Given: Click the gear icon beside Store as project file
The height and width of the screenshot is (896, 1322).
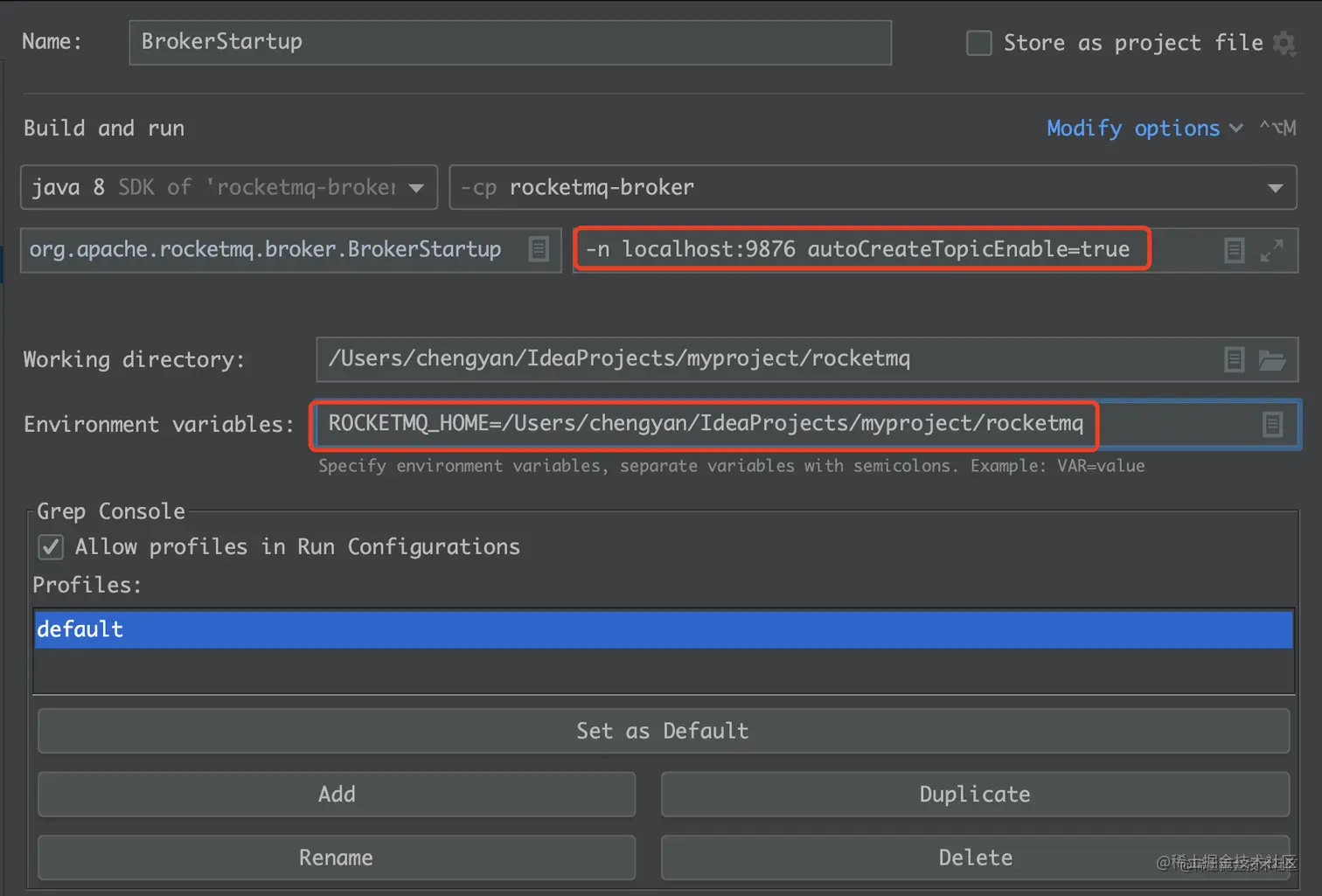Looking at the screenshot, I should tap(1284, 43).
